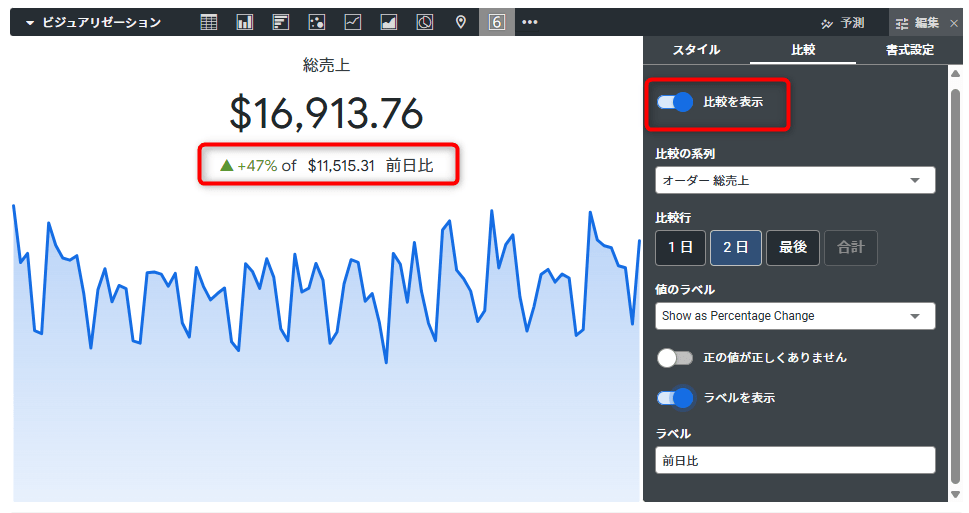
Task: Select the 最後 comparison row button
Action: (x=793, y=248)
